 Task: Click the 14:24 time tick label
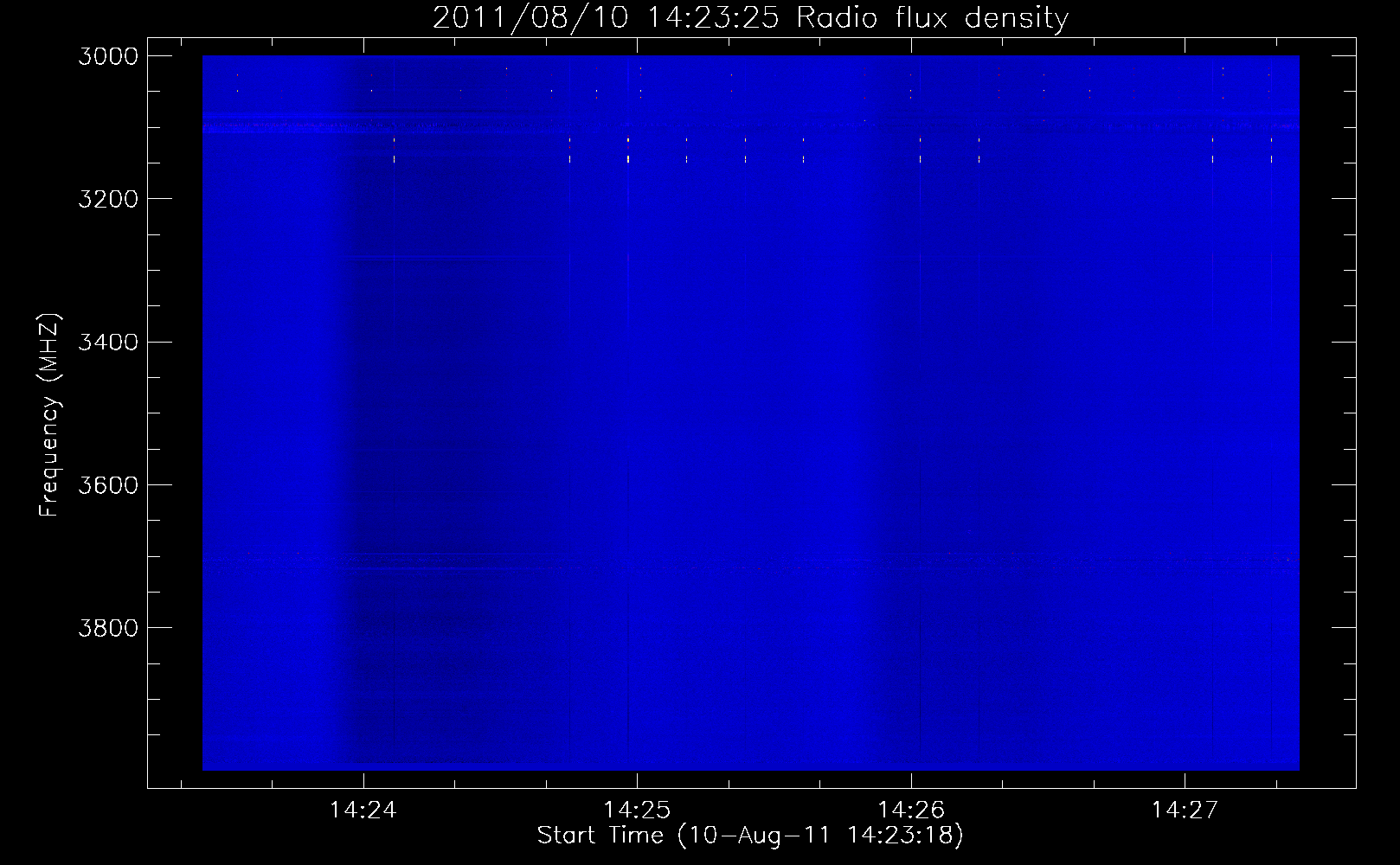tap(363, 810)
